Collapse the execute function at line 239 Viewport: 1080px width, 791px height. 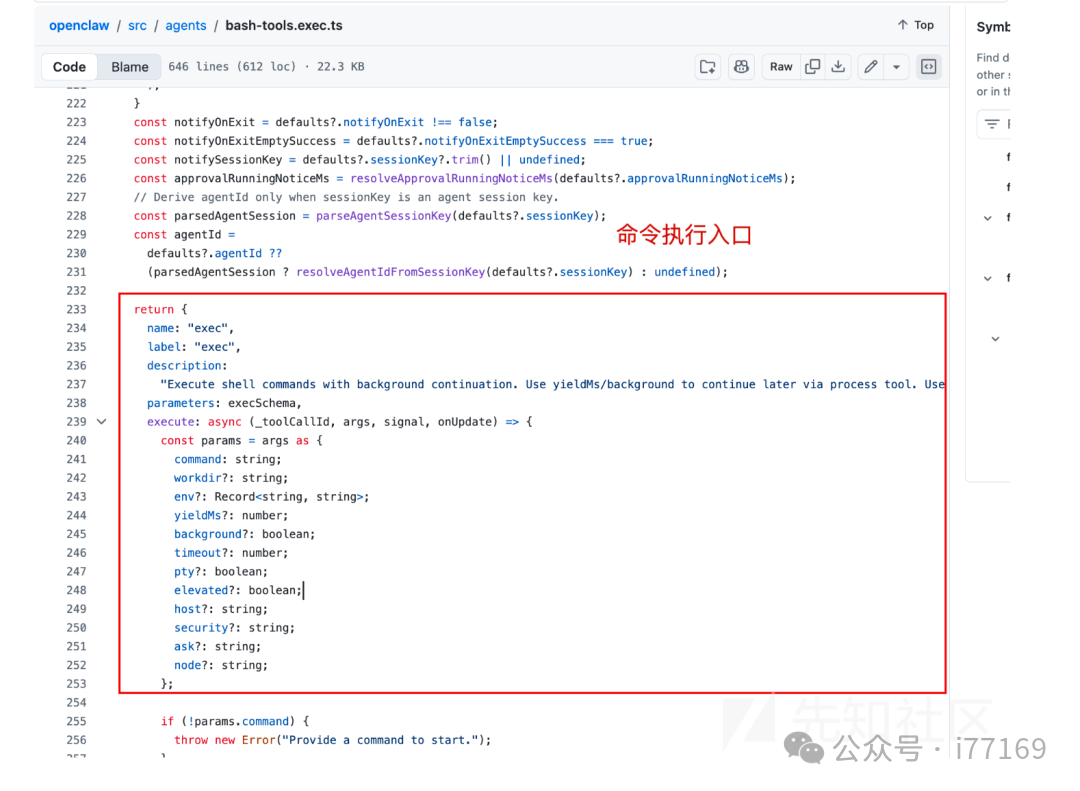tap(101, 421)
